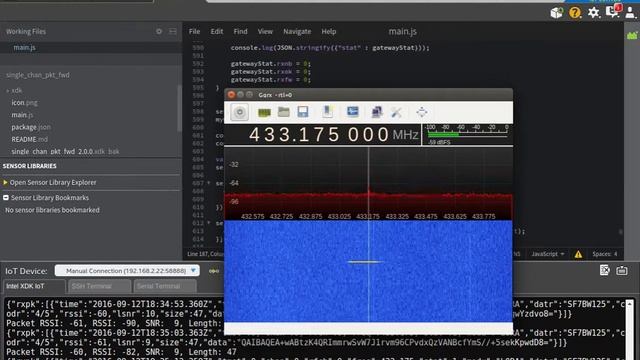Open Gqrx I/Q recording tool icon
The image size is (640, 360).
(x=328, y=112)
